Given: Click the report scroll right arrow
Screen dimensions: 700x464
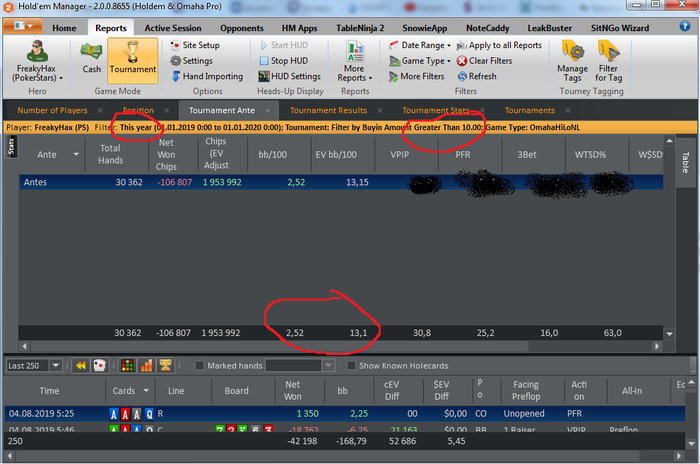Looking at the screenshot, I should [x=656, y=346].
